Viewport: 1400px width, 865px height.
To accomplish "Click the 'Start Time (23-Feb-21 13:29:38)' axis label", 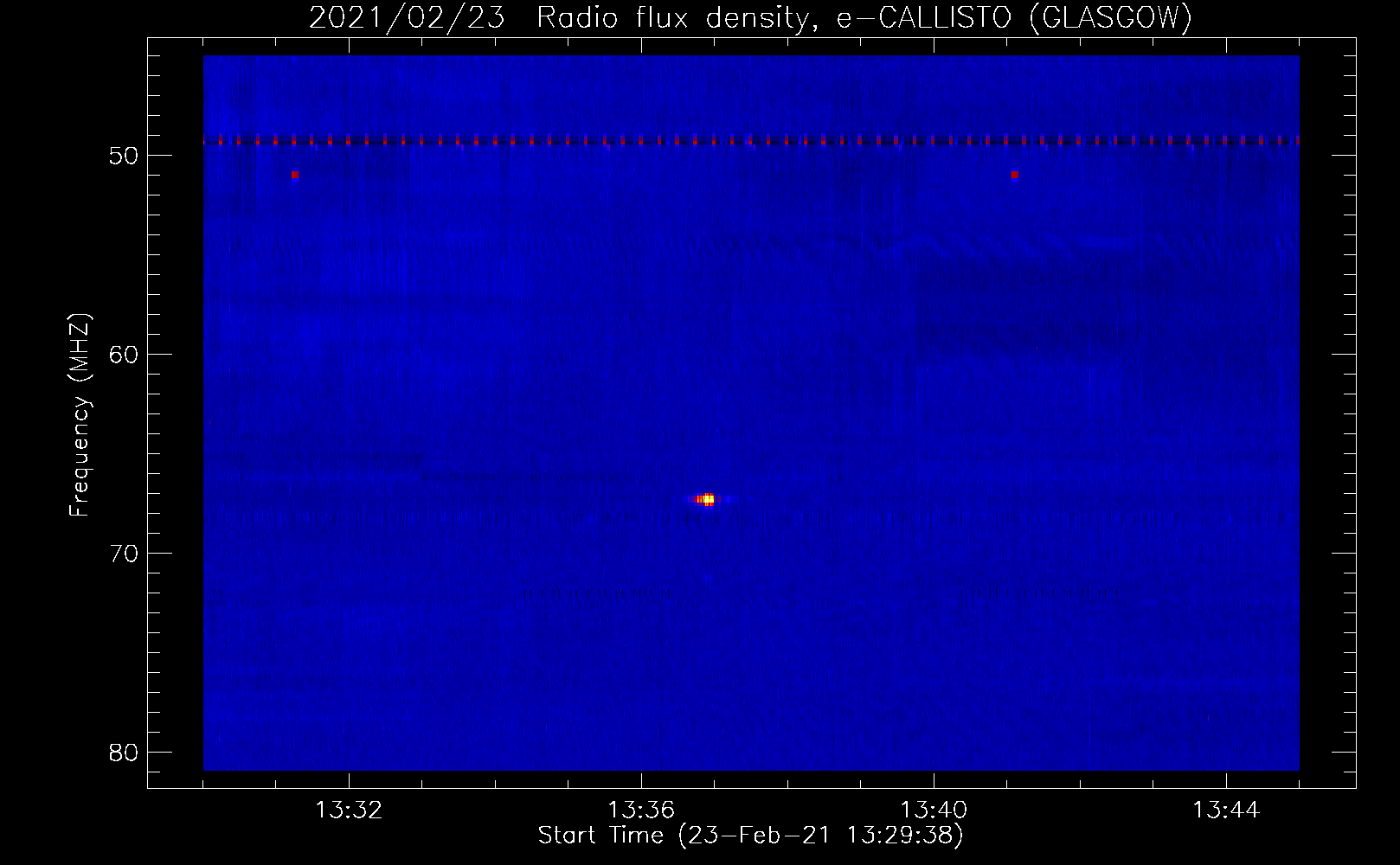I will (x=750, y=836).
